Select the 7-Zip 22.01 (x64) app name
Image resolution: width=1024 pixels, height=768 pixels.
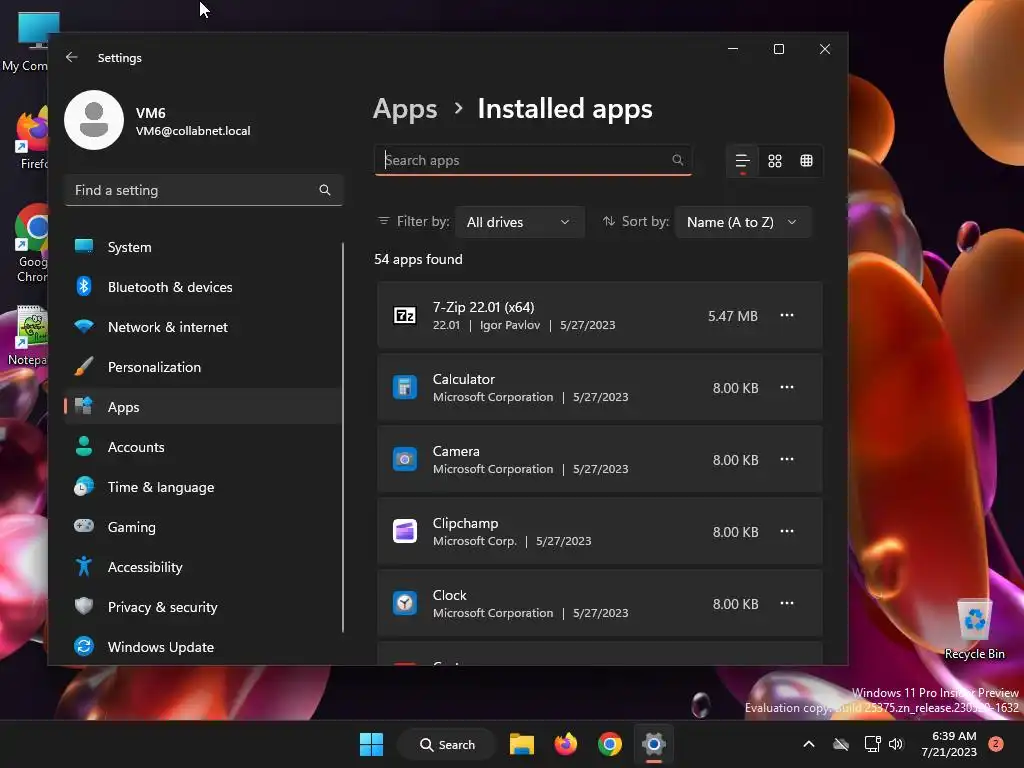pyautogui.click(x=483, y=307)
